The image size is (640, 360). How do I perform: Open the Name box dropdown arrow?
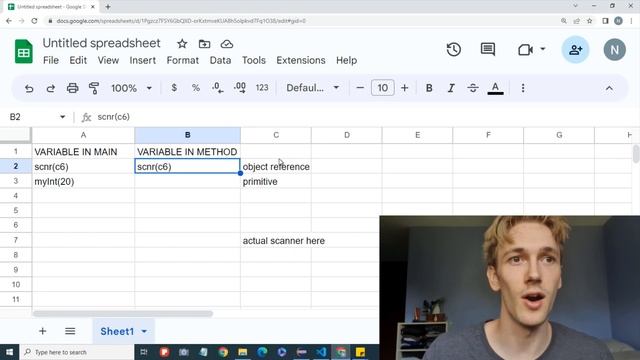(x=62, y=117)
